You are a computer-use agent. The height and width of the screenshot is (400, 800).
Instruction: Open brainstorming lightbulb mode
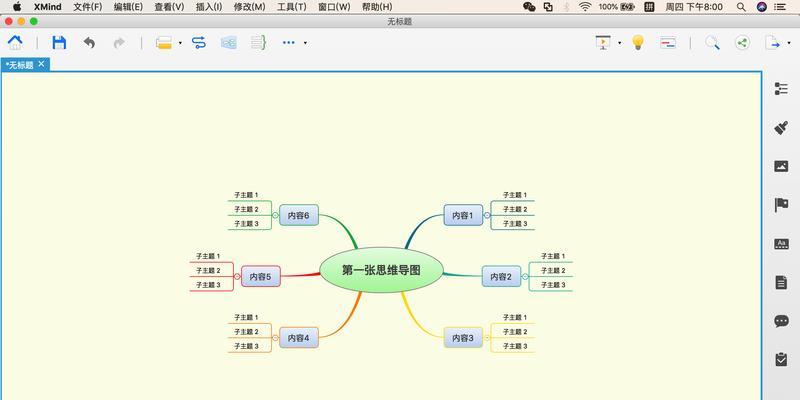(638, 42)
